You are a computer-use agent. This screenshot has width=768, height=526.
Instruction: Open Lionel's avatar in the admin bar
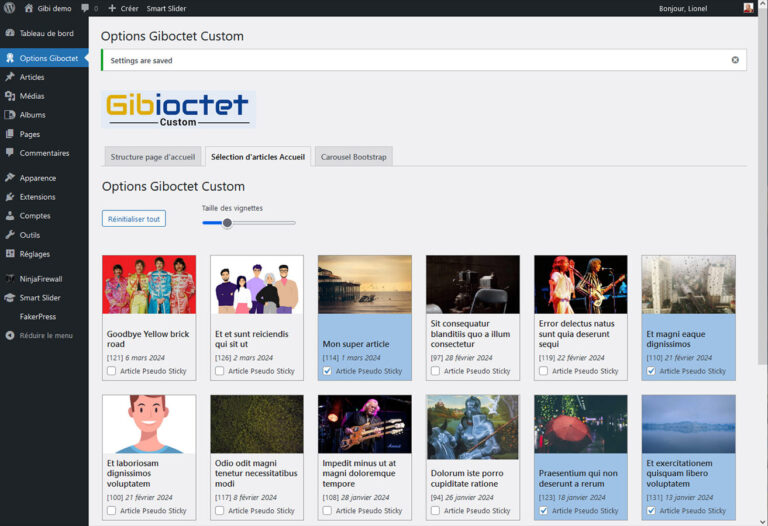[x=748, y=8]
